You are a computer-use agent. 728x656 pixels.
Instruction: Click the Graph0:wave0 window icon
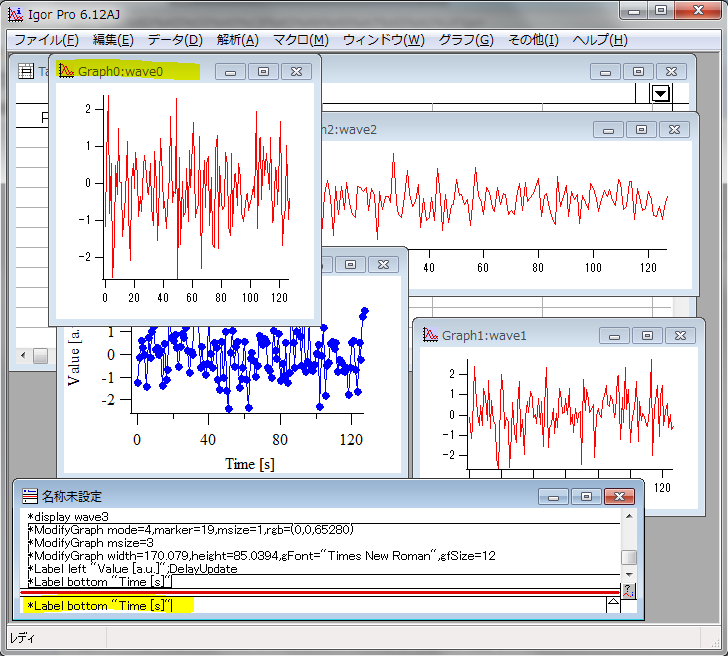65,71
